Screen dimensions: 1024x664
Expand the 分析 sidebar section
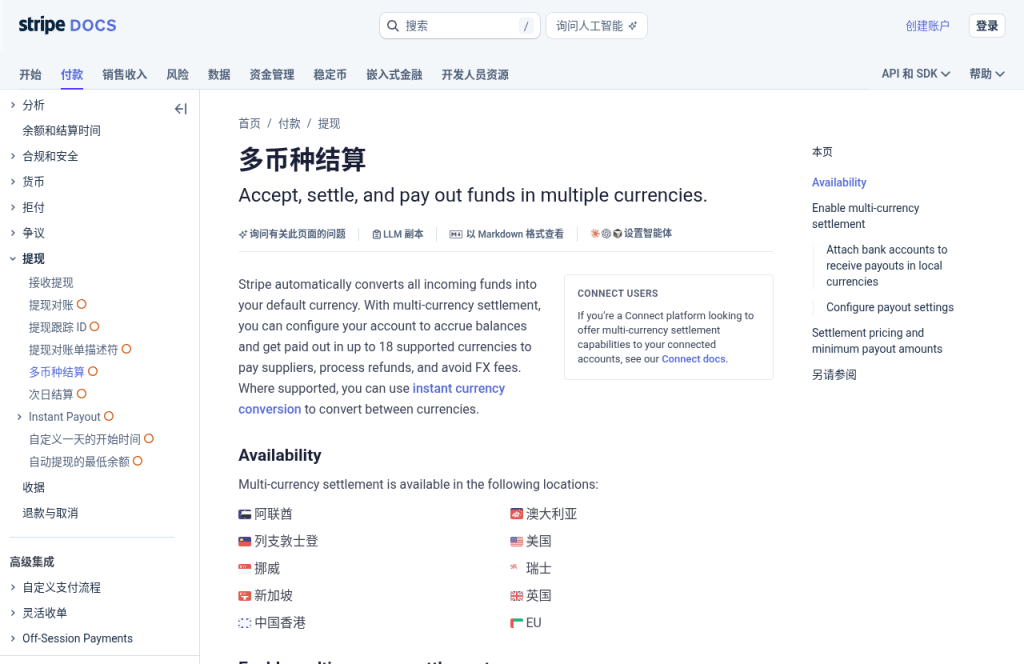pos(12,104)
